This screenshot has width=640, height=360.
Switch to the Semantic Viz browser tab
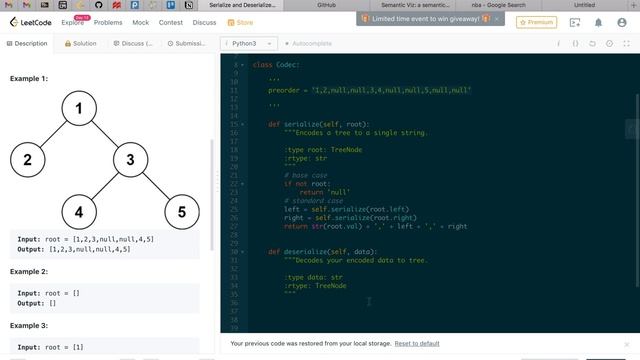[415, 5]
